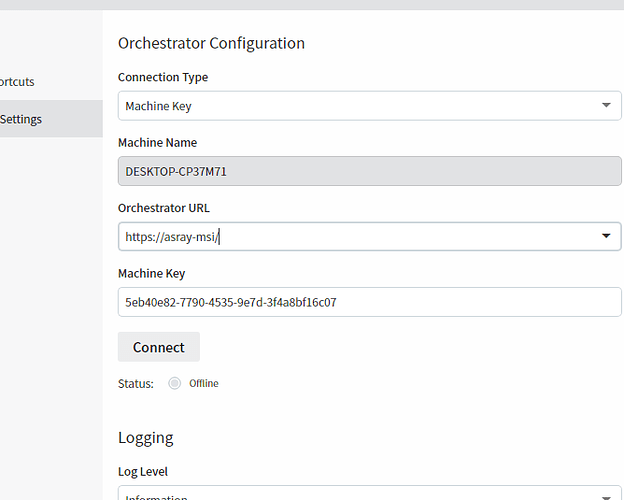
Task: Click the Offline status text
Action: click(x=203, y=383)
